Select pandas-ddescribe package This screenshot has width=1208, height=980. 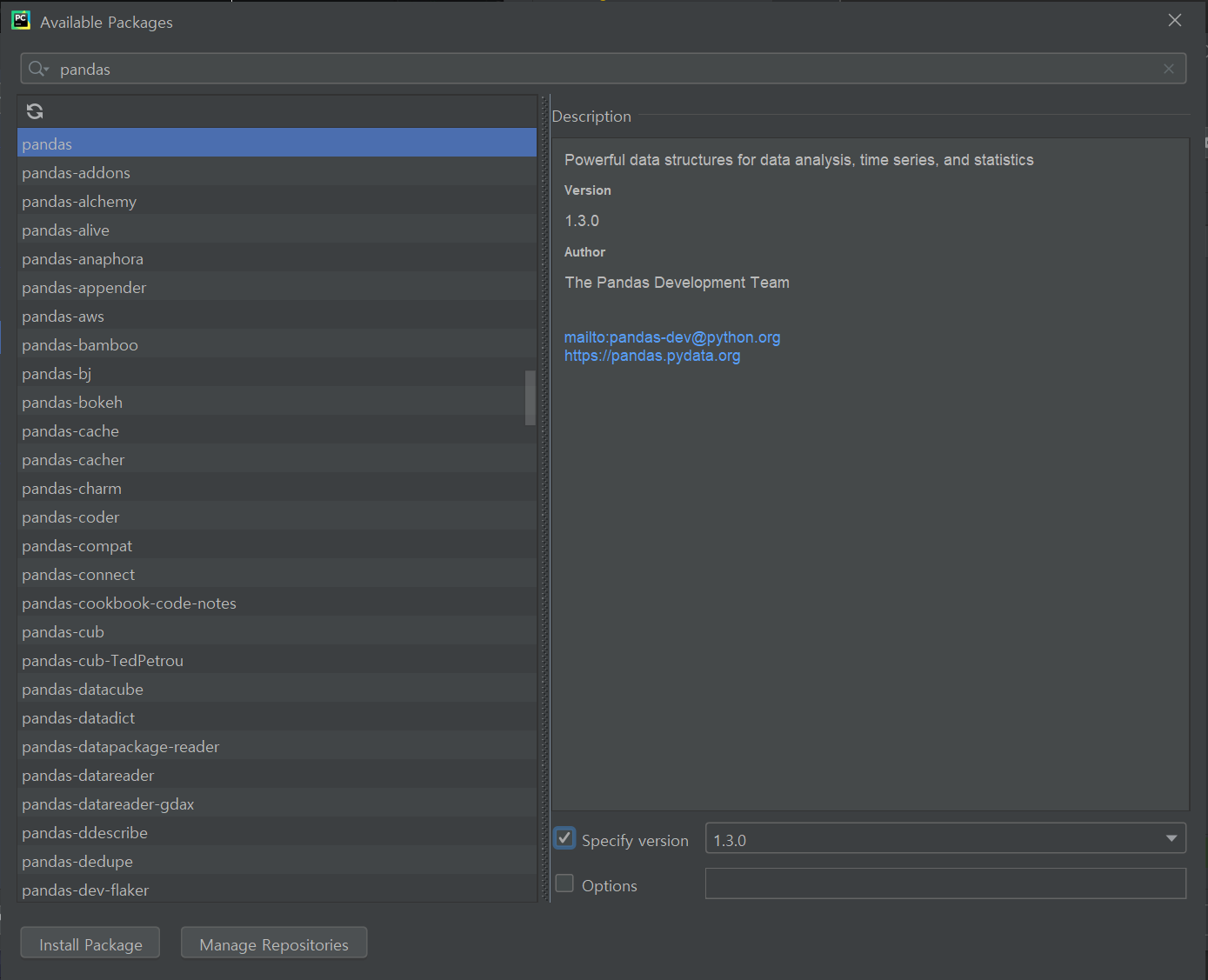[x=277, y=832]
